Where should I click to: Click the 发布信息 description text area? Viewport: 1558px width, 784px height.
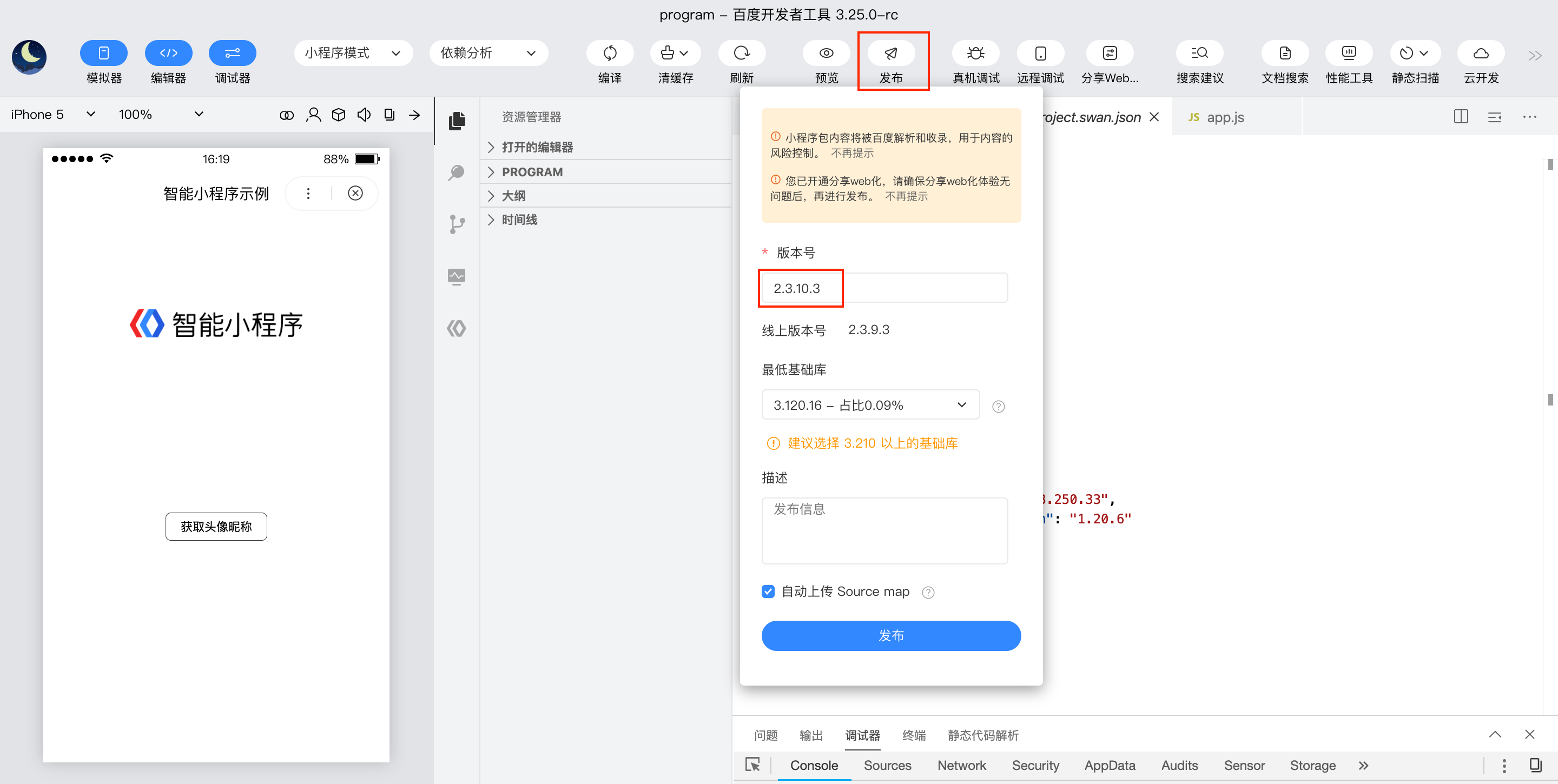point(884,530)
